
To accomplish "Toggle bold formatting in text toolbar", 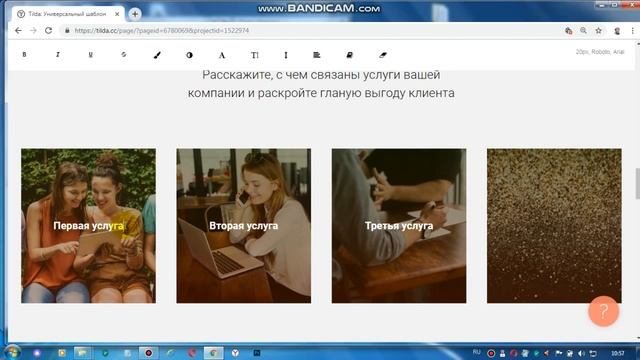I will point(24,55).
